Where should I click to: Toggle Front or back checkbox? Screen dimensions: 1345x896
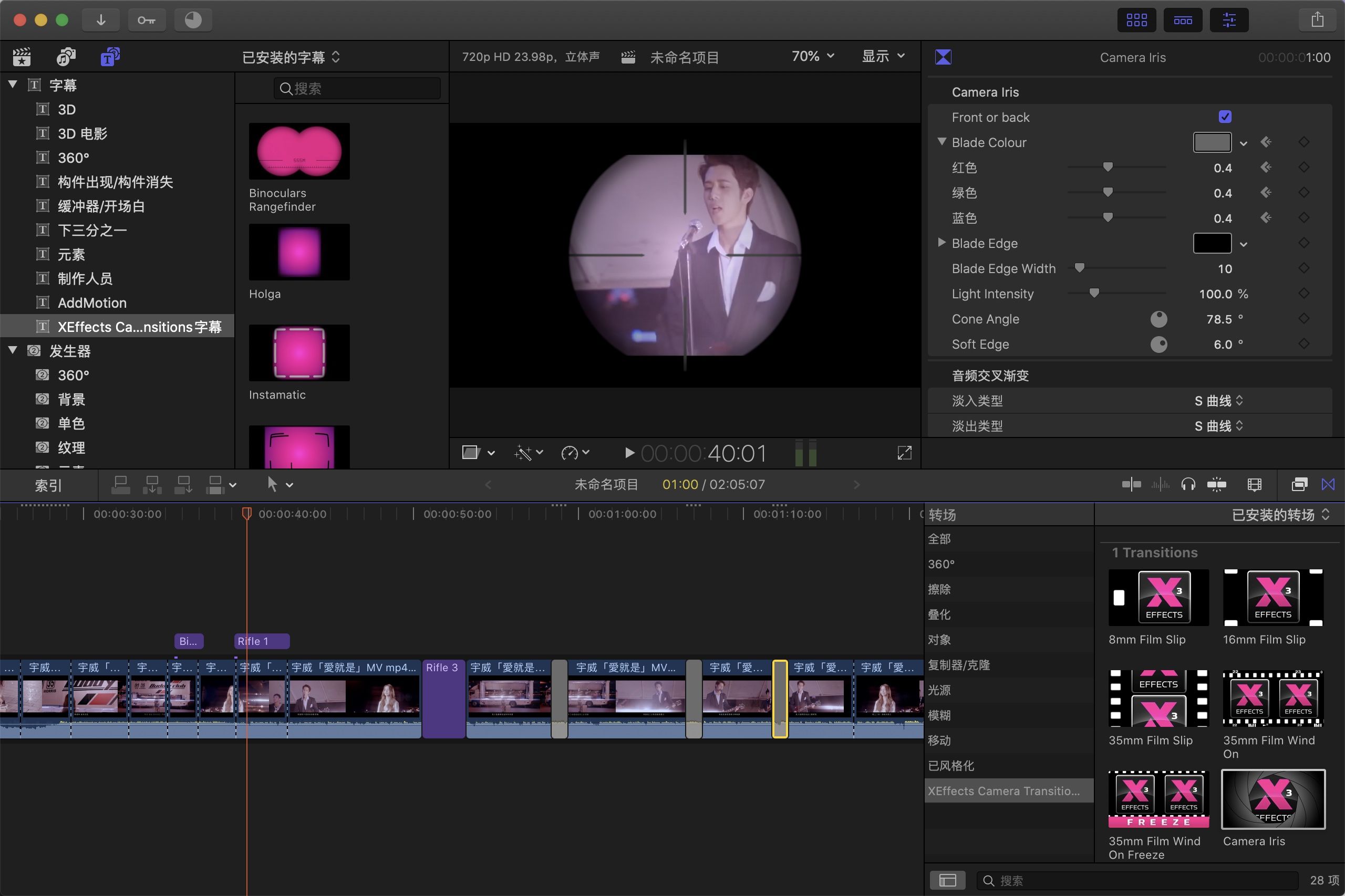pos(1224,117)
